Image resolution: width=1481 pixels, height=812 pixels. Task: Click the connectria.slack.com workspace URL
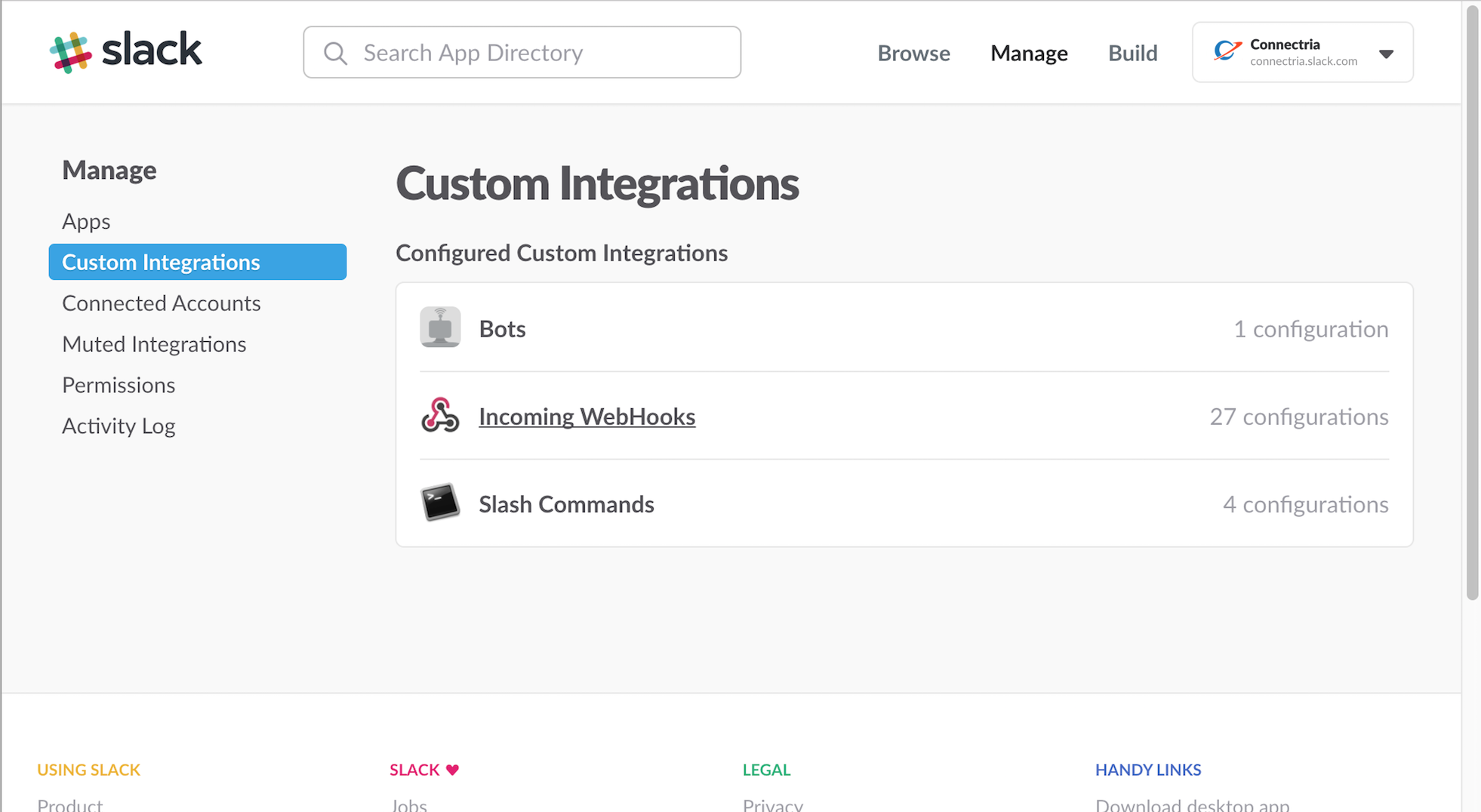[x=1304, y=61]
